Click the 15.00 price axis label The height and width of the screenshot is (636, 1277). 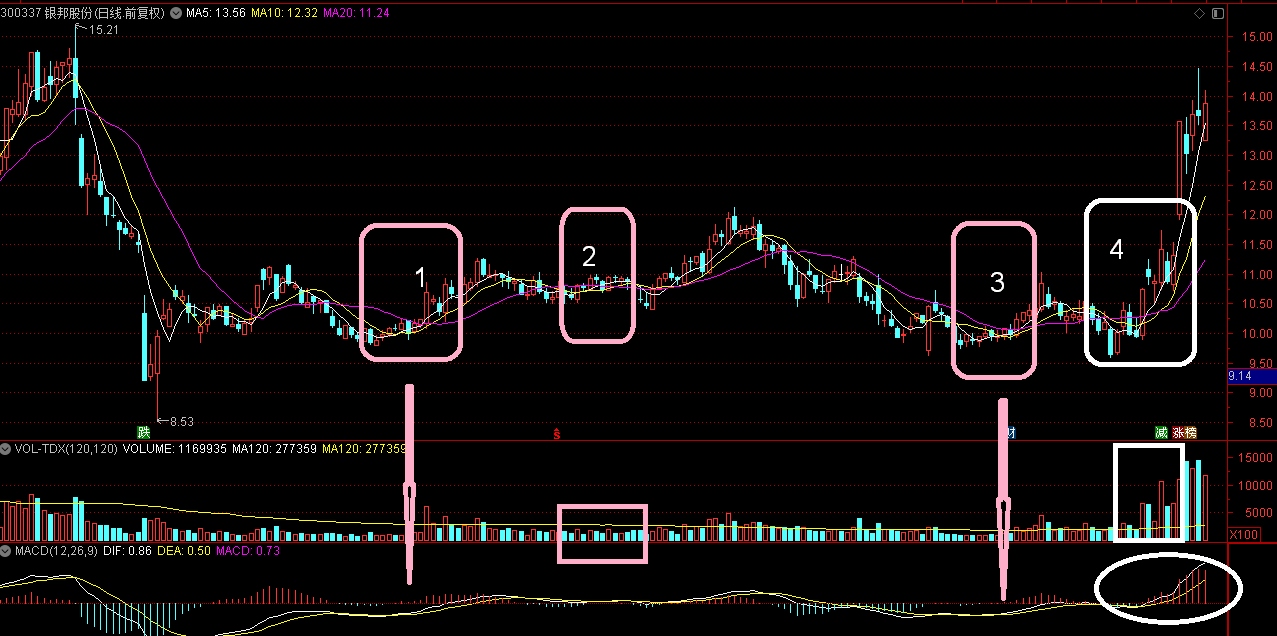pos(1257,37)
